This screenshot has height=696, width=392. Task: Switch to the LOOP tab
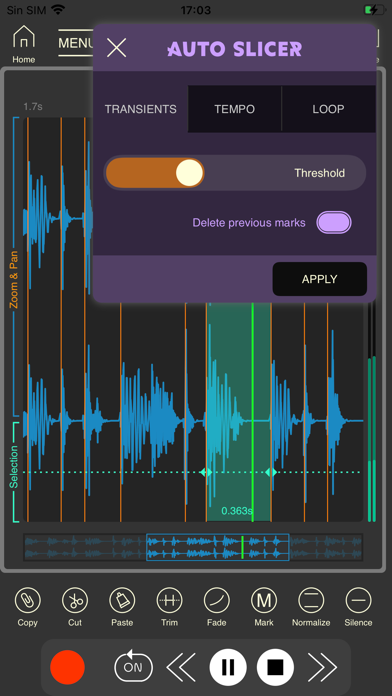pyautogui.click(x=329, y=109)
